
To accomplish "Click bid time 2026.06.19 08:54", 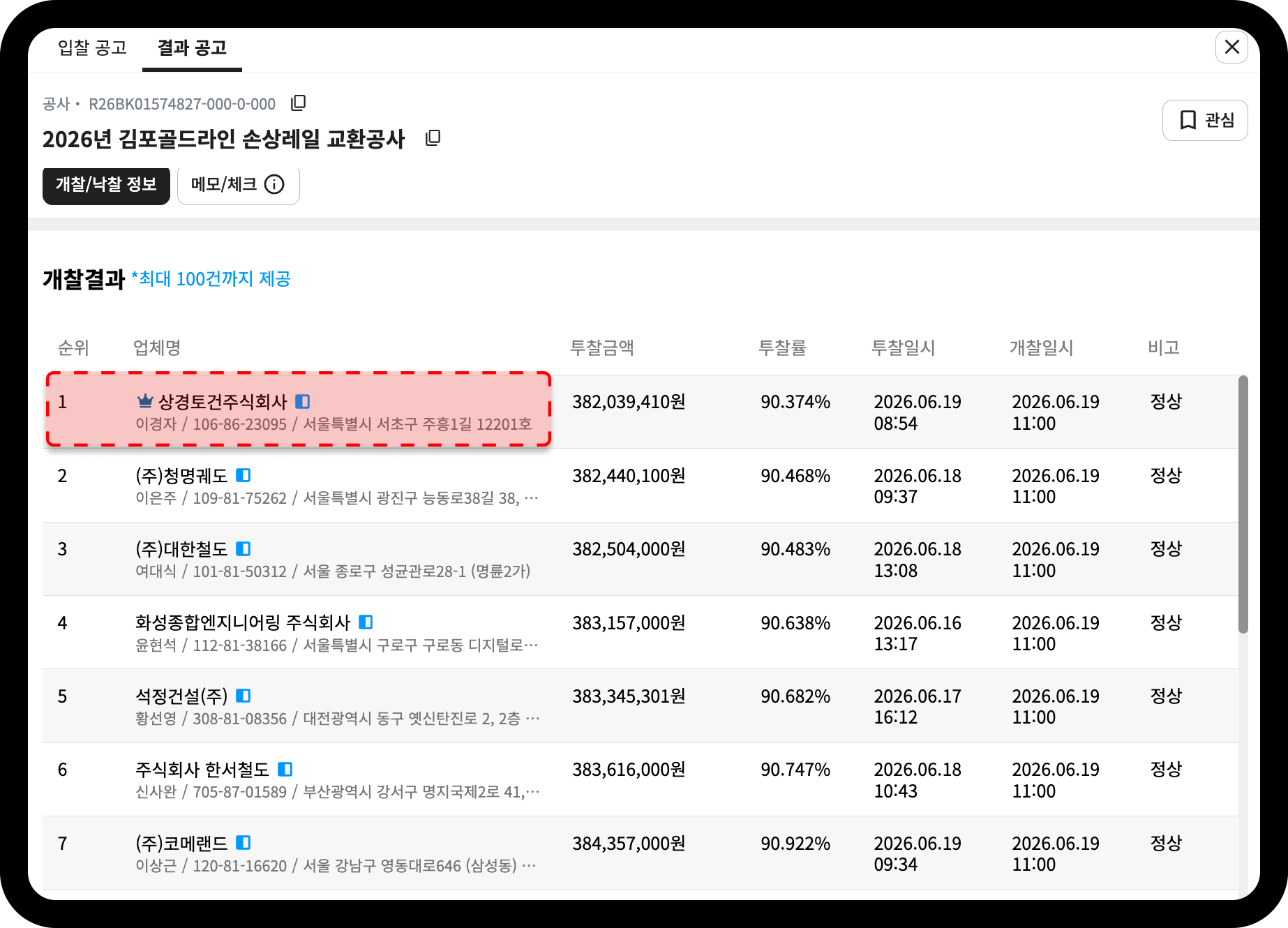I will point(918,412).
